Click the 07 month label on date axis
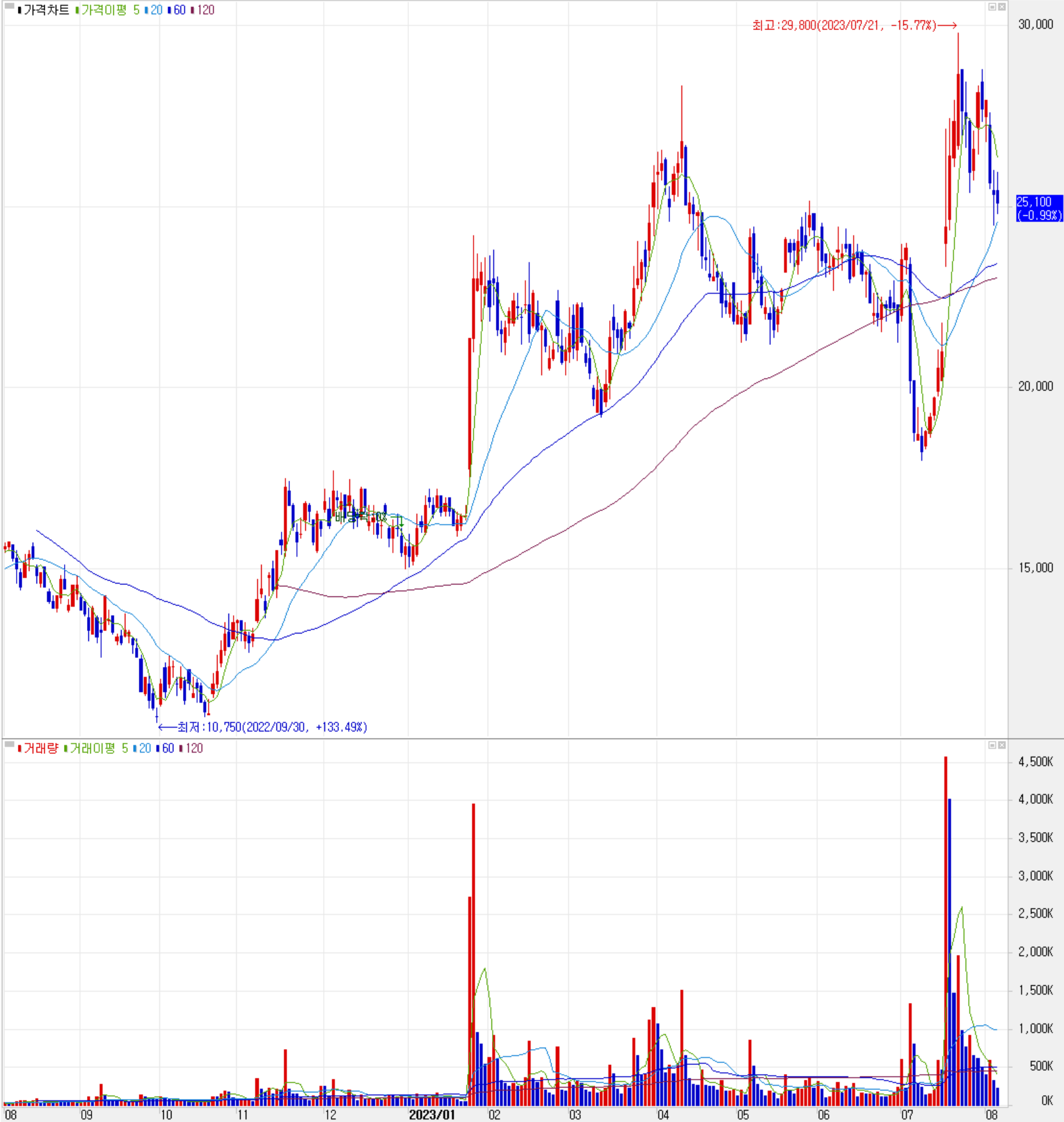The width and height of the screenshot is (1064, 1122). point(907,1115)
